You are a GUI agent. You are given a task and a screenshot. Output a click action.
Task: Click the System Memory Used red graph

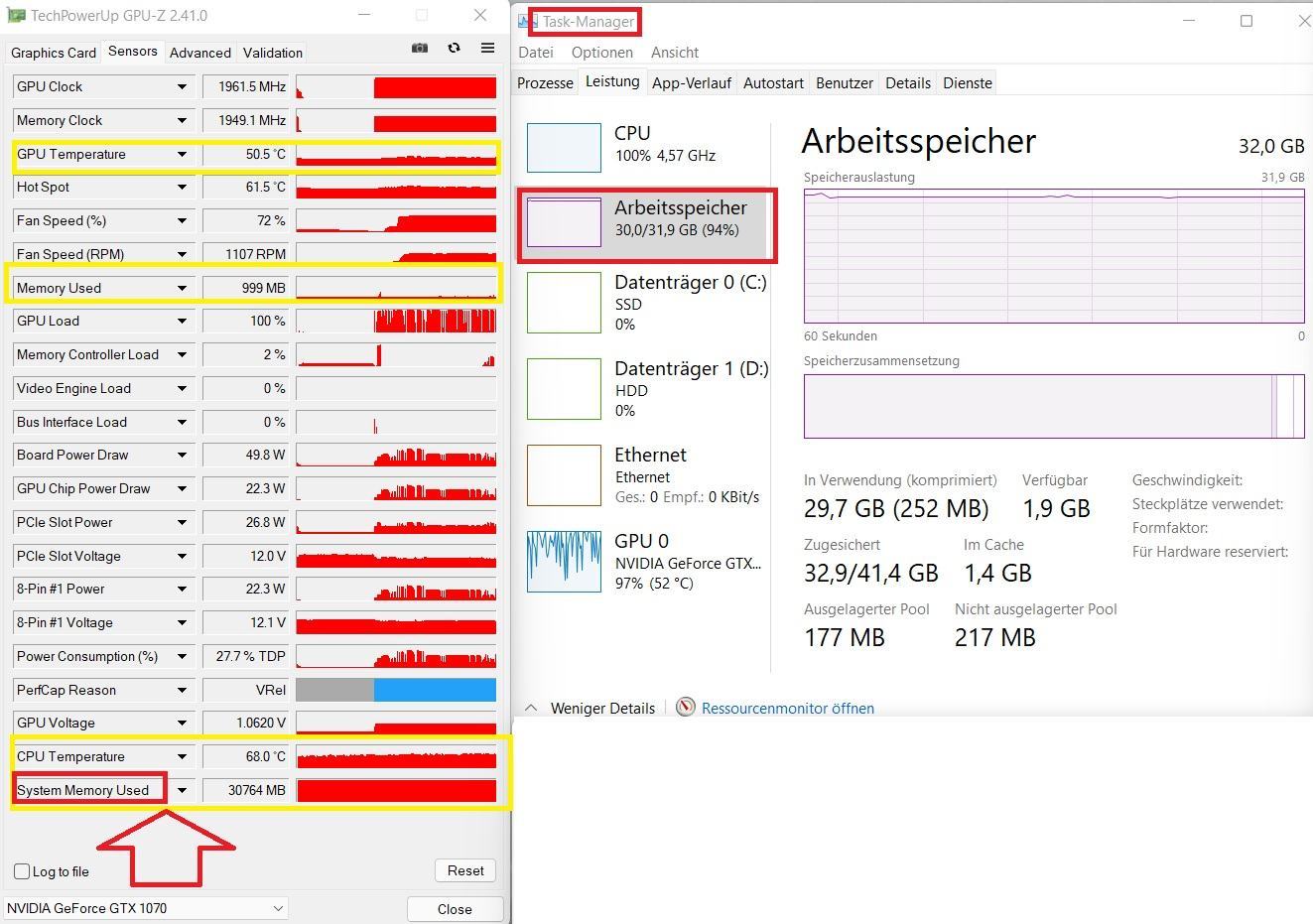pyautogui.click(x=396, y=791)
